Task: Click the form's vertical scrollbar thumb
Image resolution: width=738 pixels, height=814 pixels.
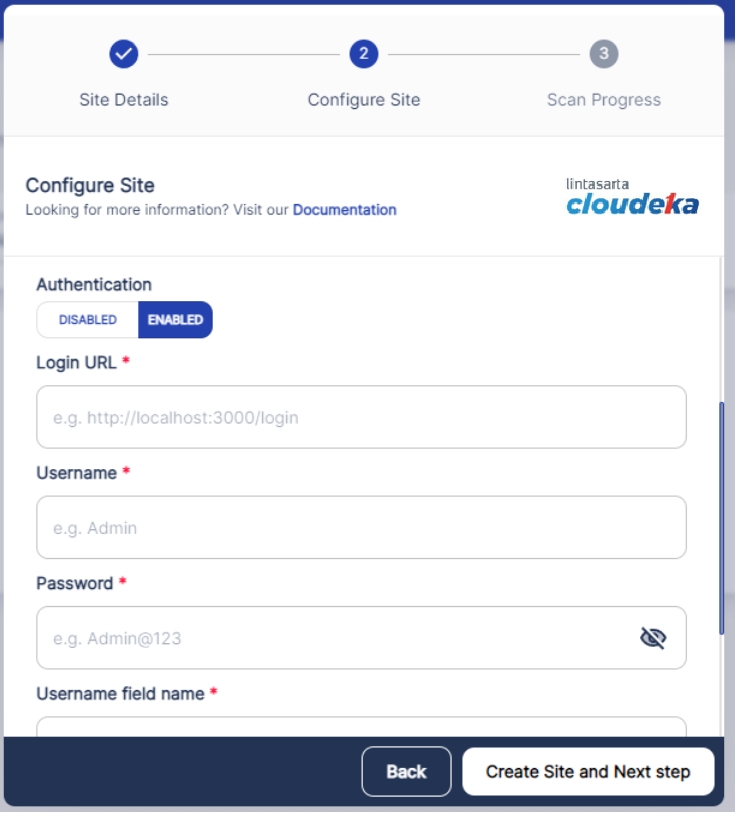Action: (x=721, y=518)
